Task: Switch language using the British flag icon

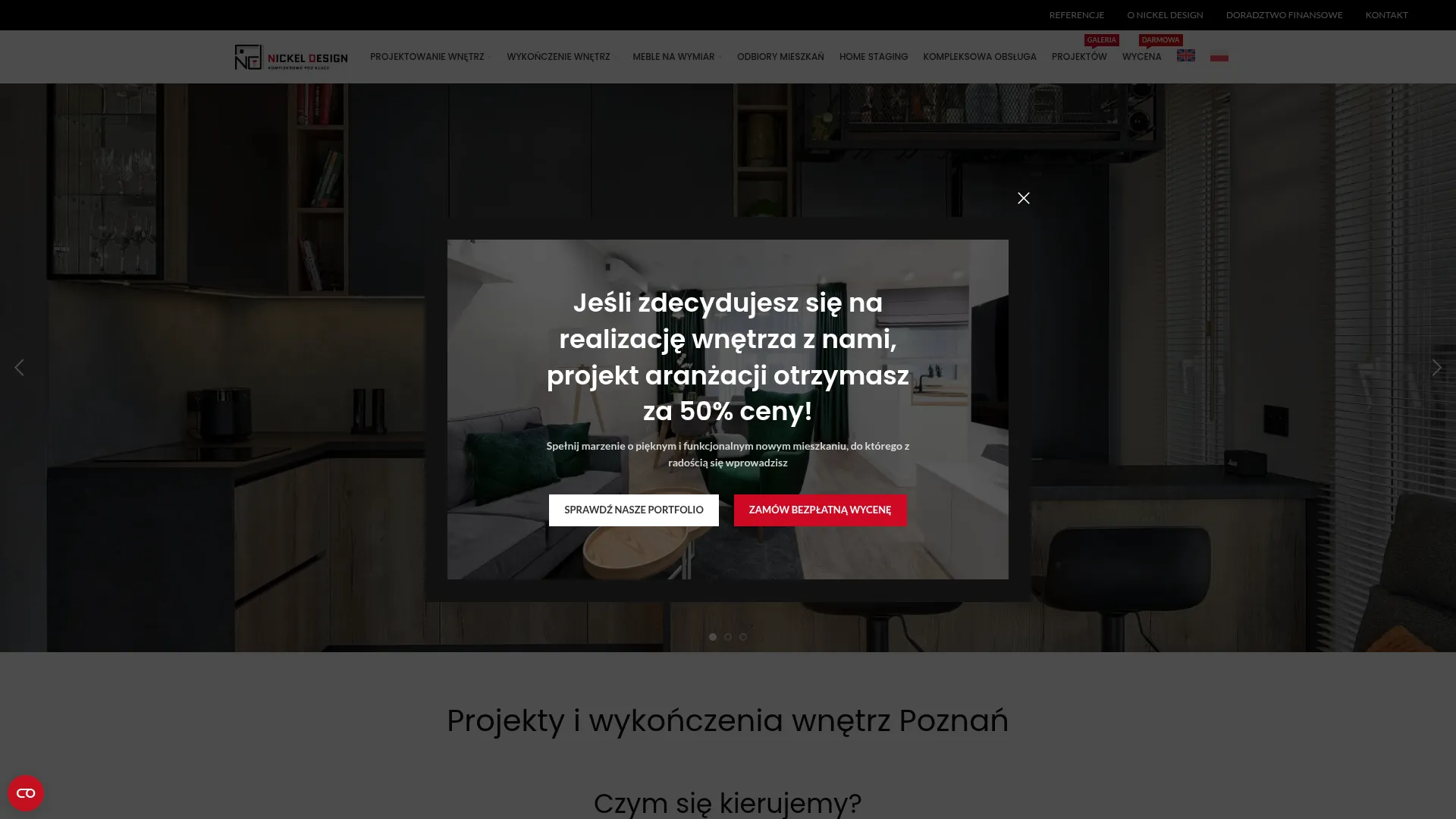Action: tap(1185, 55)
